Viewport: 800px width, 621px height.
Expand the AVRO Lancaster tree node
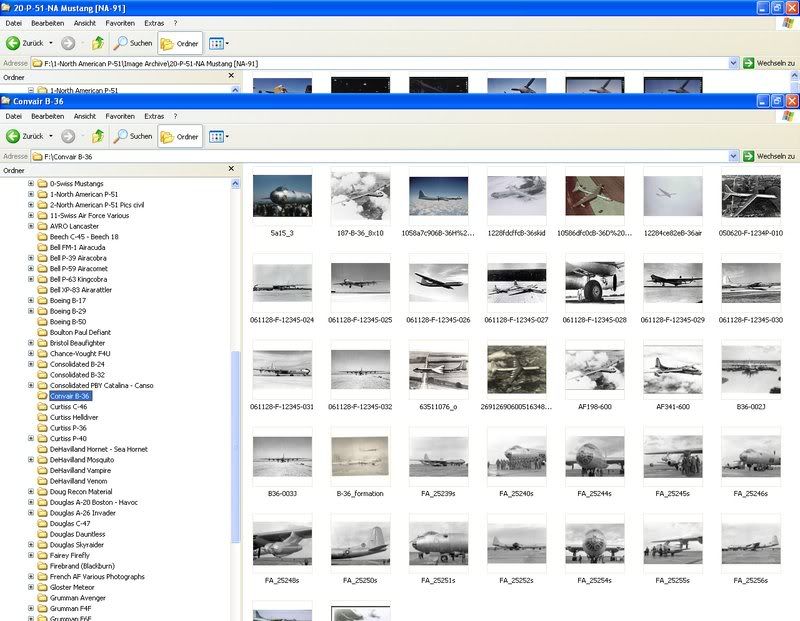(x=31, y=226)
